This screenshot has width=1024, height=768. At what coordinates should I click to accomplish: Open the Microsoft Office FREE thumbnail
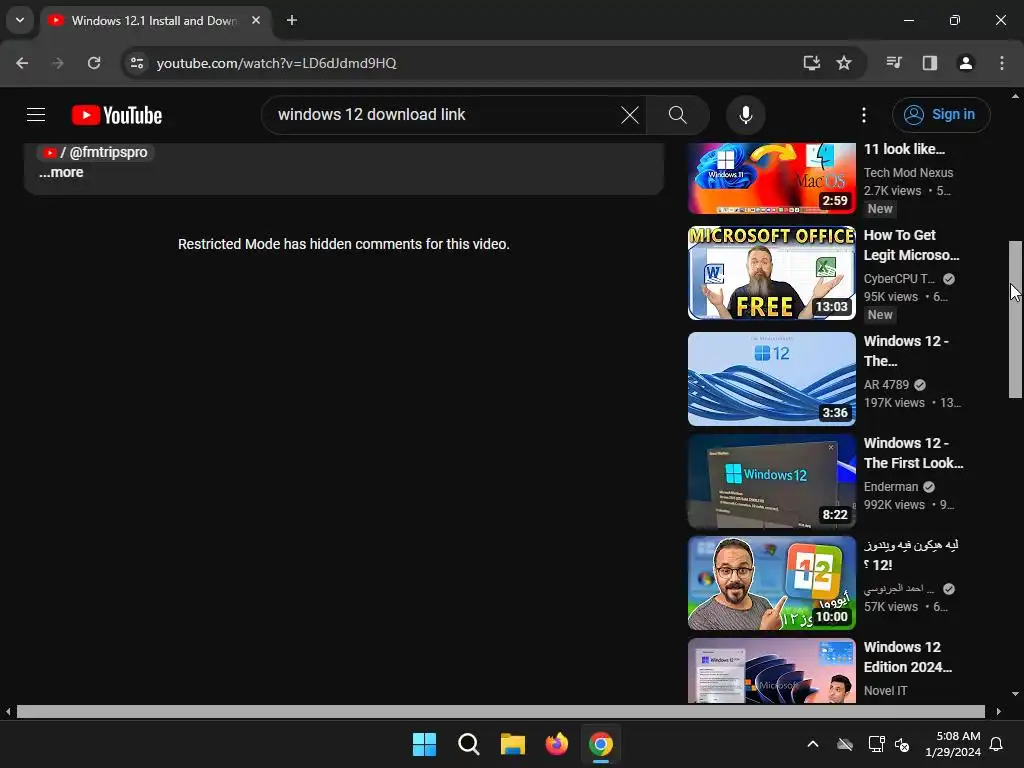tap(771, 273)
